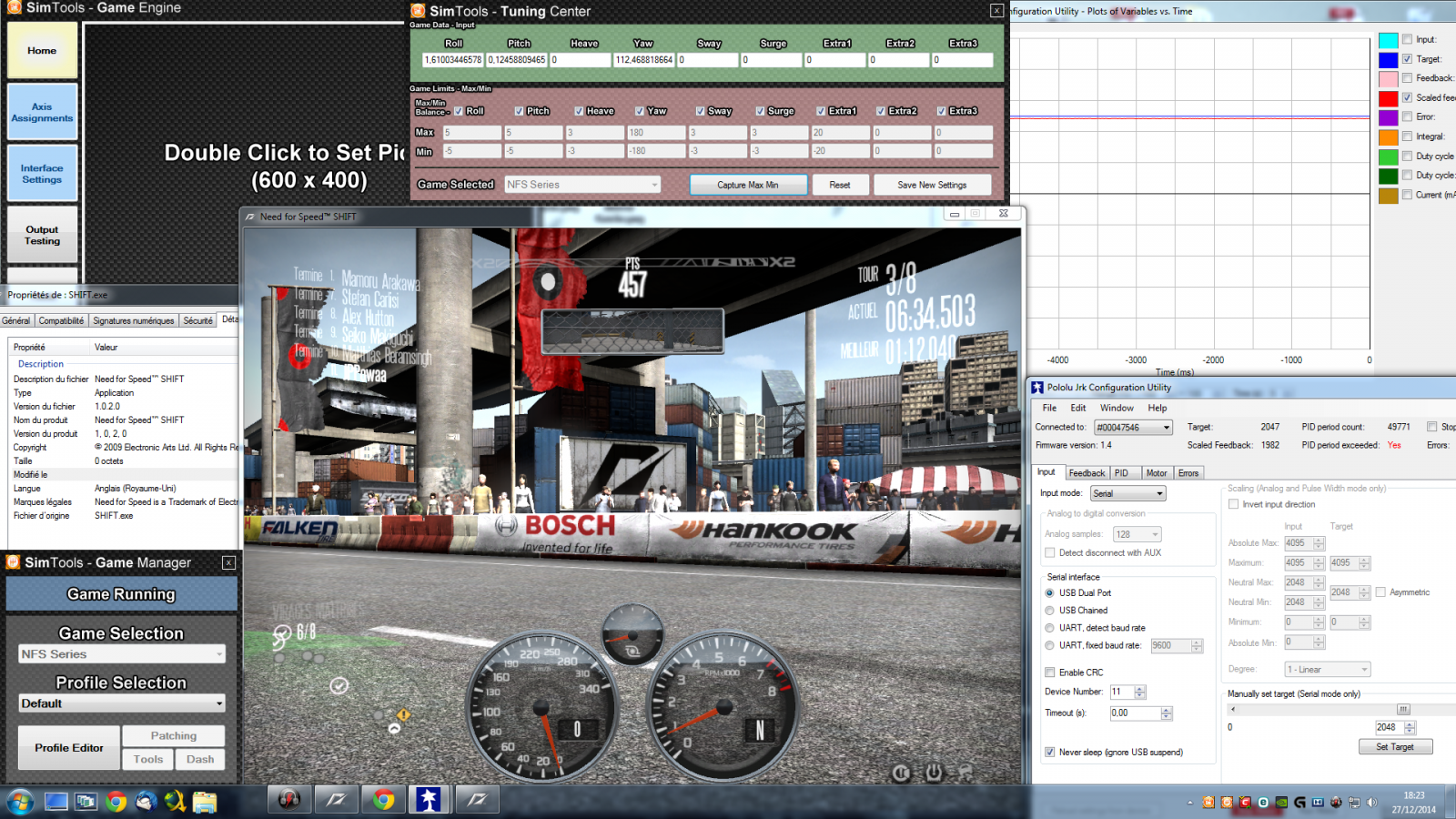Step the Timeout (s) spinner
The width and height of the screenshot is (1456, 819).
click(x=1167, y=713)
